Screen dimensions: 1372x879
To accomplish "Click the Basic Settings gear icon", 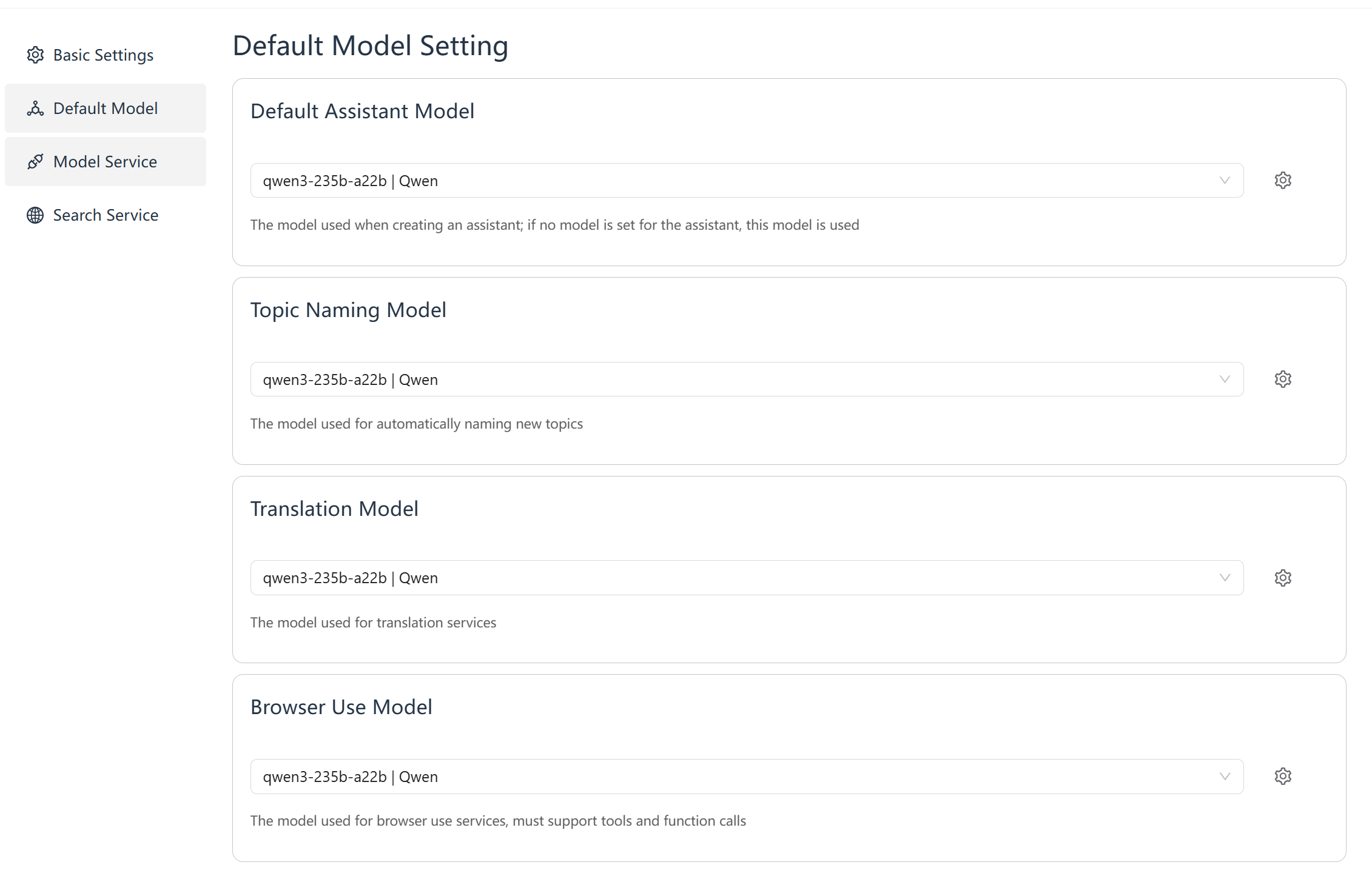I will (x=35, y=55).
